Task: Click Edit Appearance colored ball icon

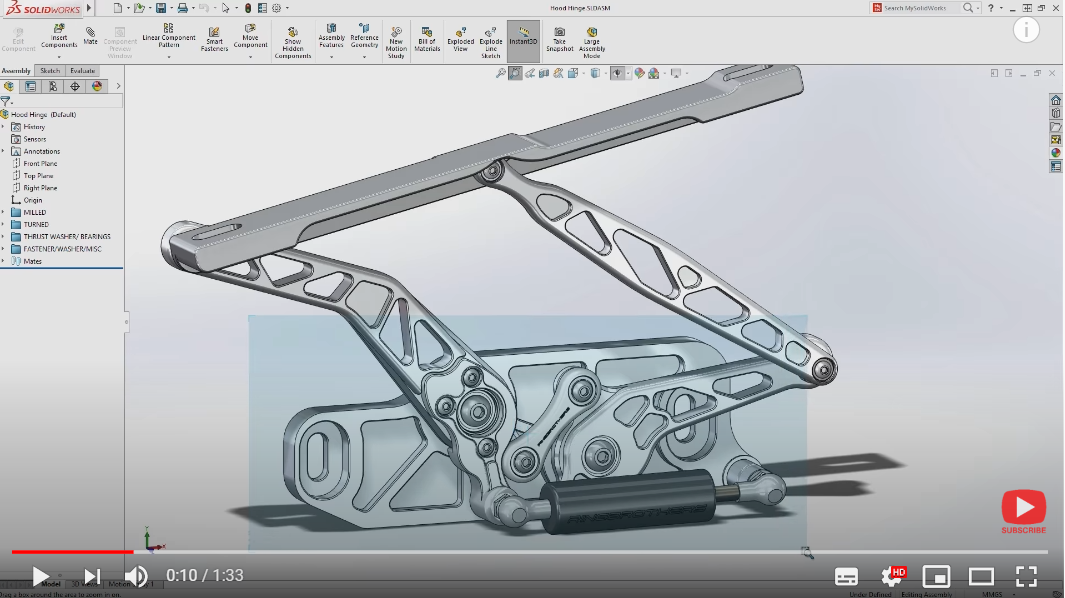Action: [x=639, y=73]
